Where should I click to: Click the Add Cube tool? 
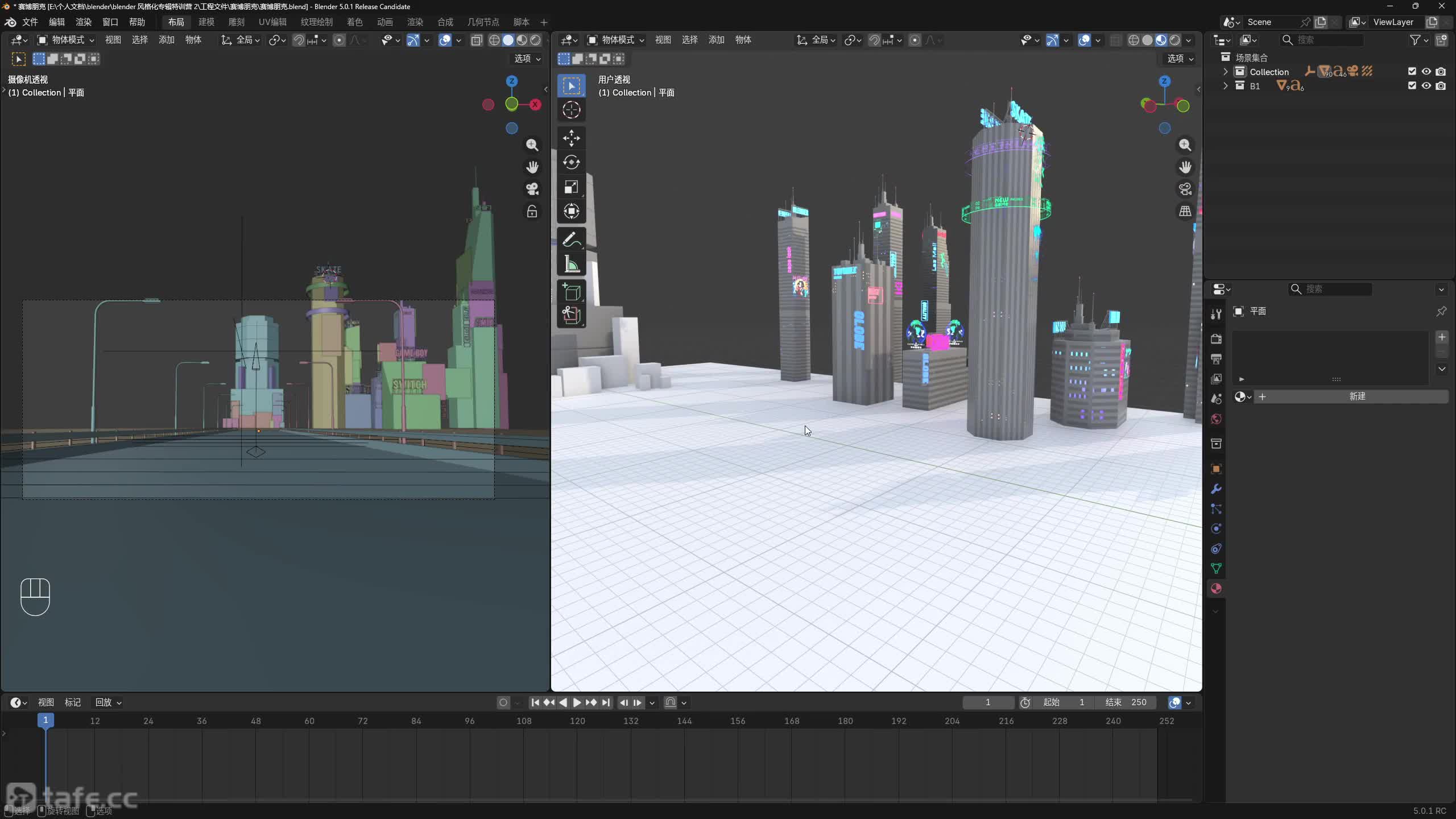(571, 292)
